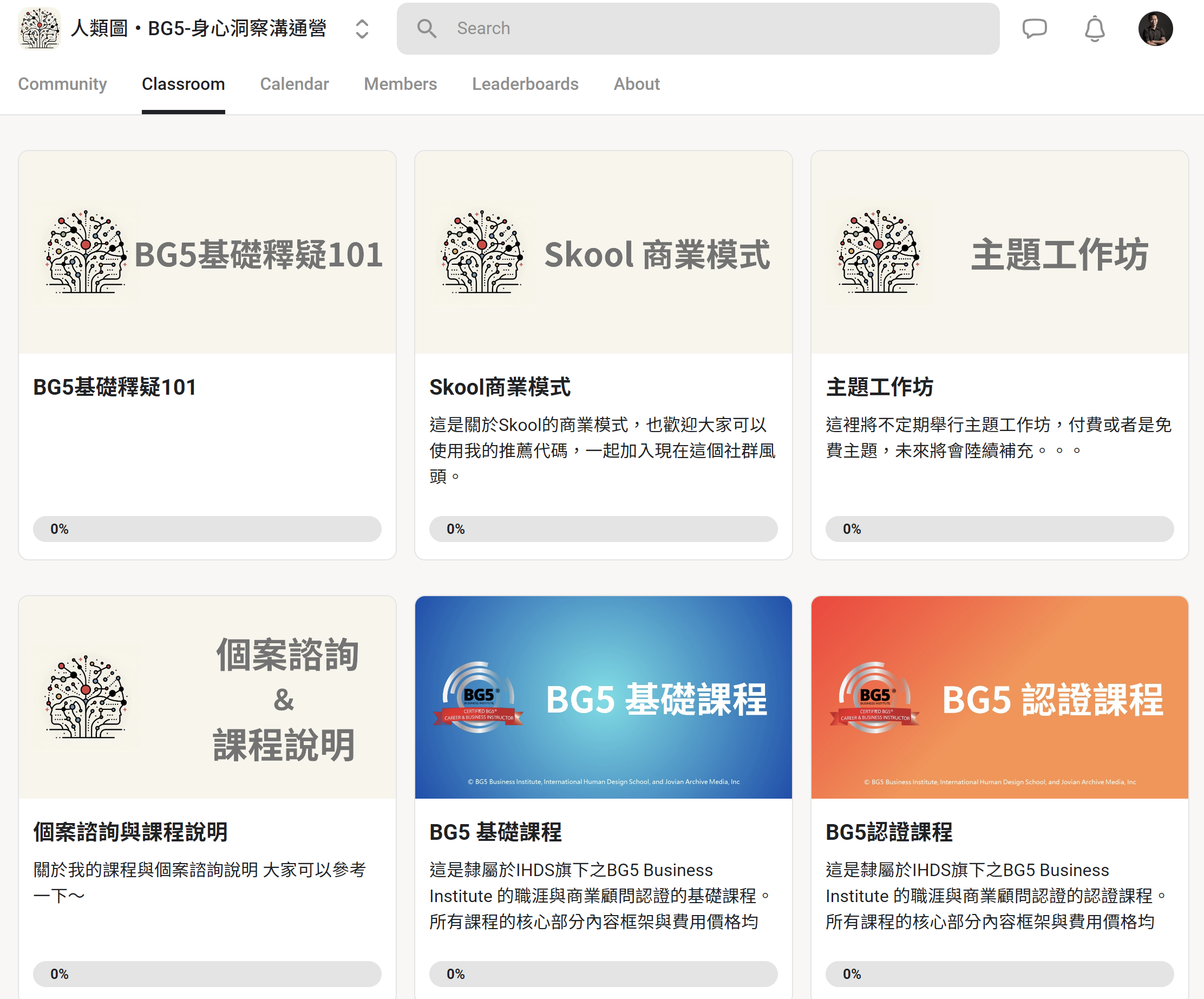Viewport: 1204px width, 999px height.
Task: Expand the community switcher chevrons
Action: pyautogui.click(x=362, y=29)
